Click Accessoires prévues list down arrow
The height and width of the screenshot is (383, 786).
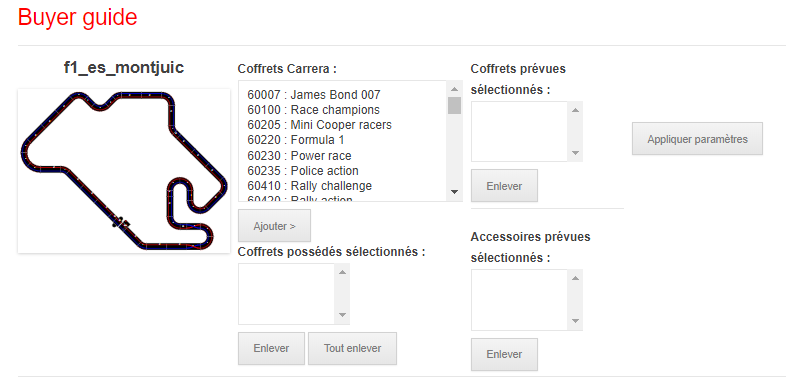(575, 321)
